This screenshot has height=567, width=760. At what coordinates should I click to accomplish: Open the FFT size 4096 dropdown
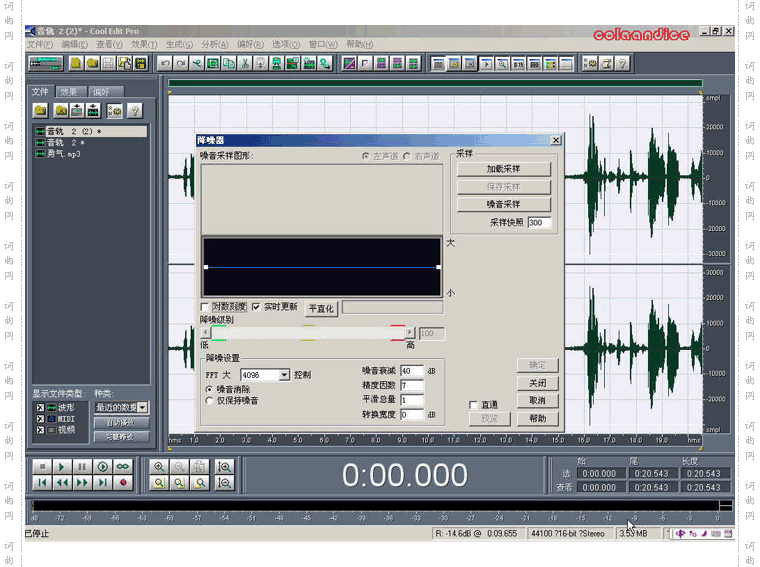click(x=285, y=375)
